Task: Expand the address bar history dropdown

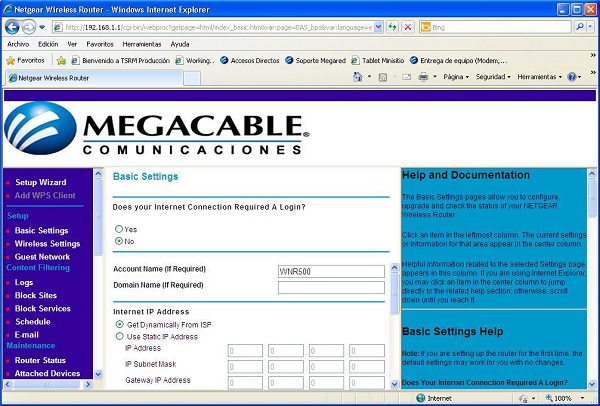Action: point(378,27)
